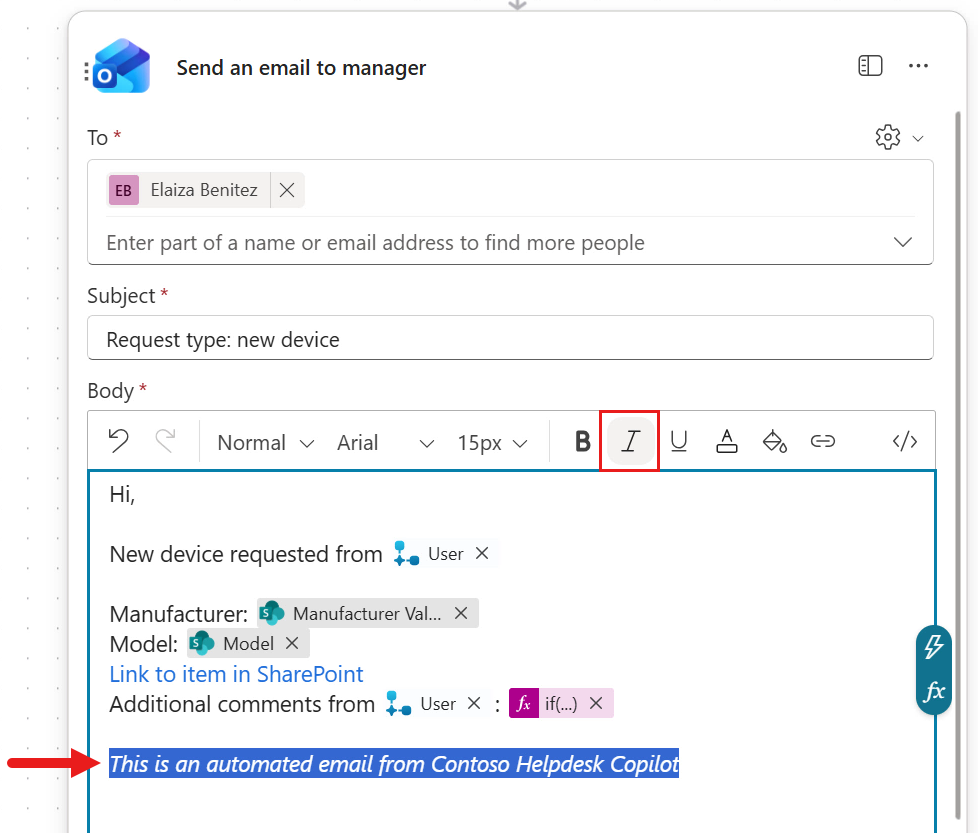The width and height of the screenshot is (978, 833).
Task: Switch to HTML code view
Action: (904, 441)
